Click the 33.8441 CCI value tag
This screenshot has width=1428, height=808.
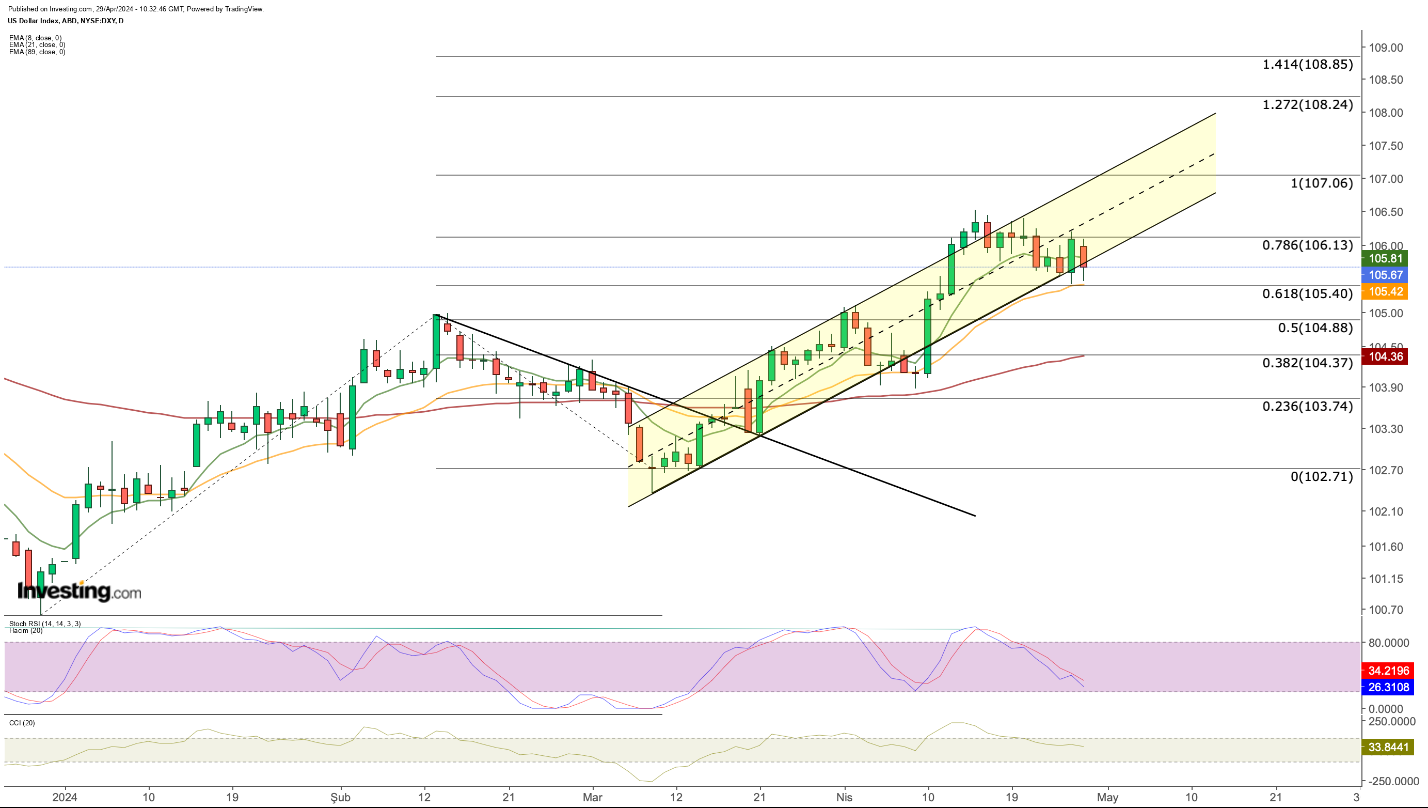pyautogui.click(x=1390, y=746)
